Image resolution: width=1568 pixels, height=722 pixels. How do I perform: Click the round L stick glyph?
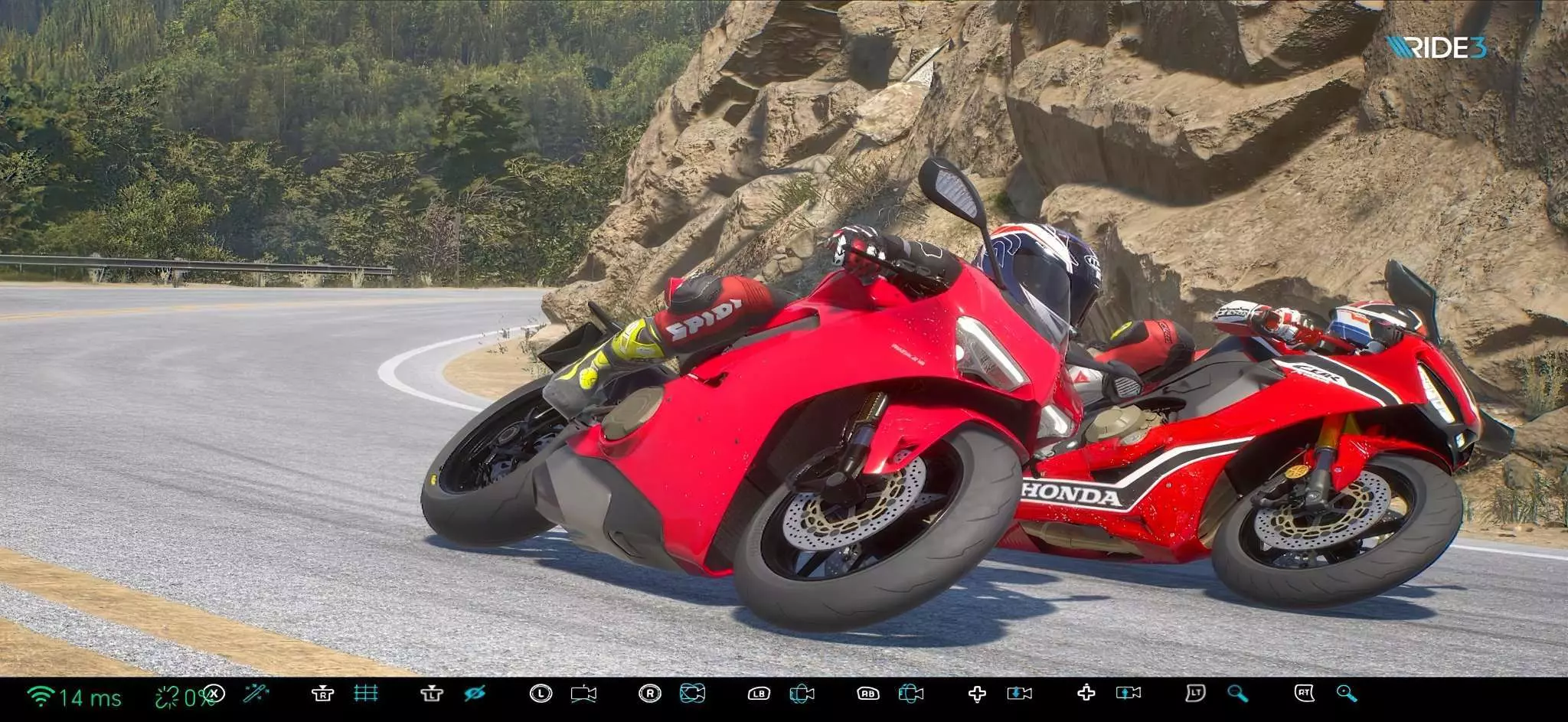coord(541,694)
